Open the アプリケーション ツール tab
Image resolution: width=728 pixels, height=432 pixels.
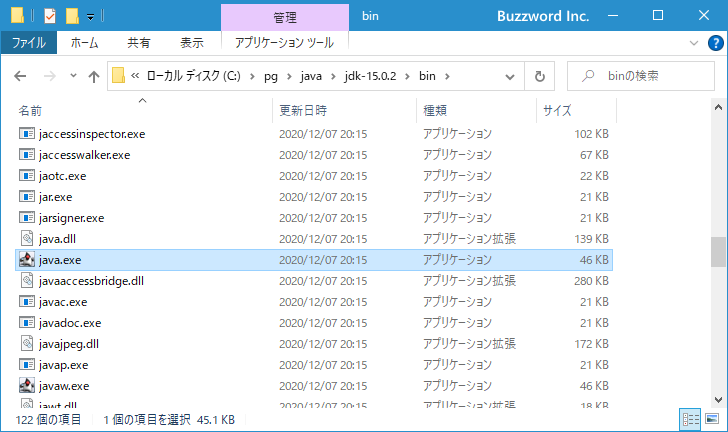pos(284,43)
